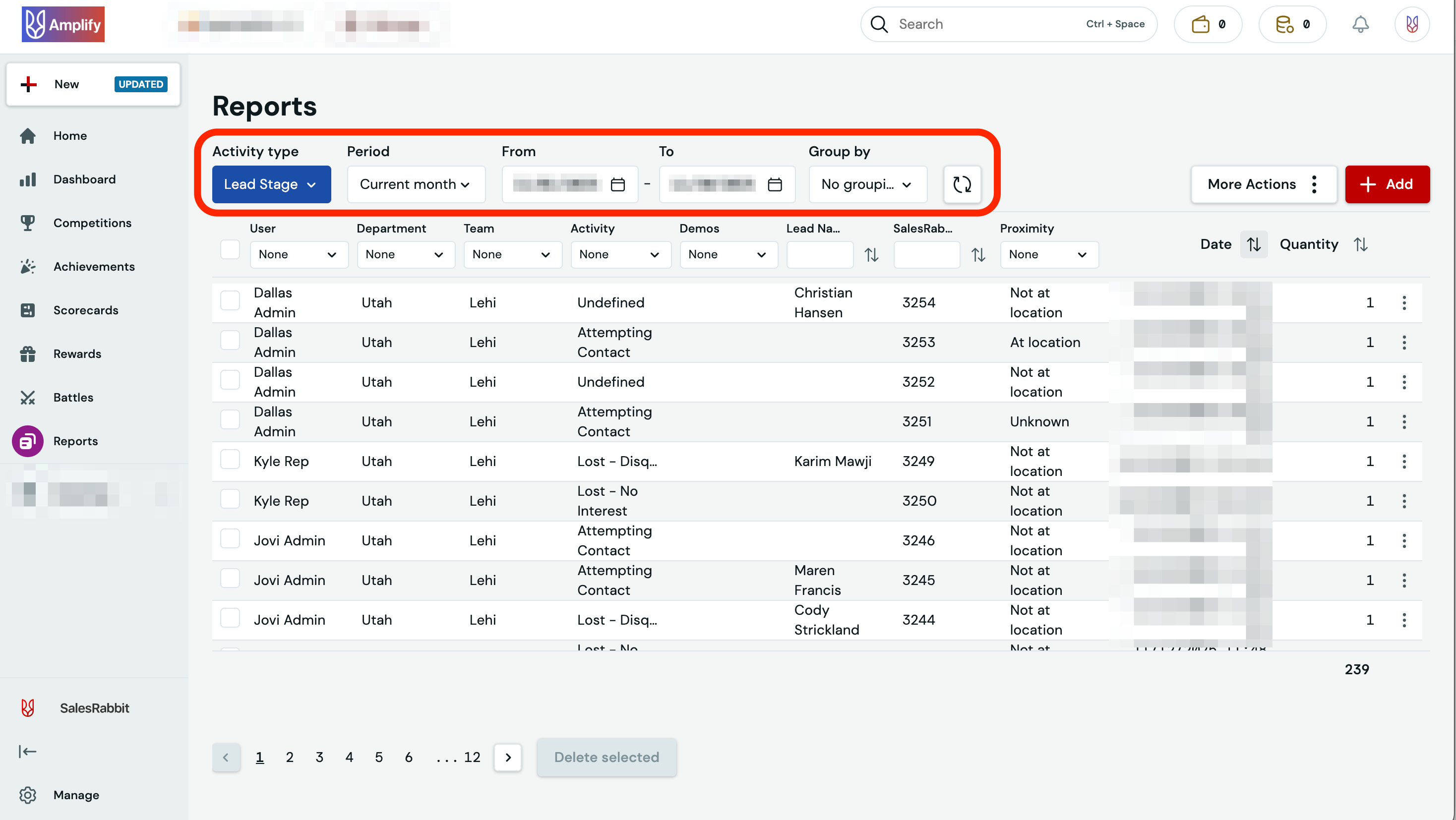Open row menu for lead 3254

click(x=1404, y=302)
